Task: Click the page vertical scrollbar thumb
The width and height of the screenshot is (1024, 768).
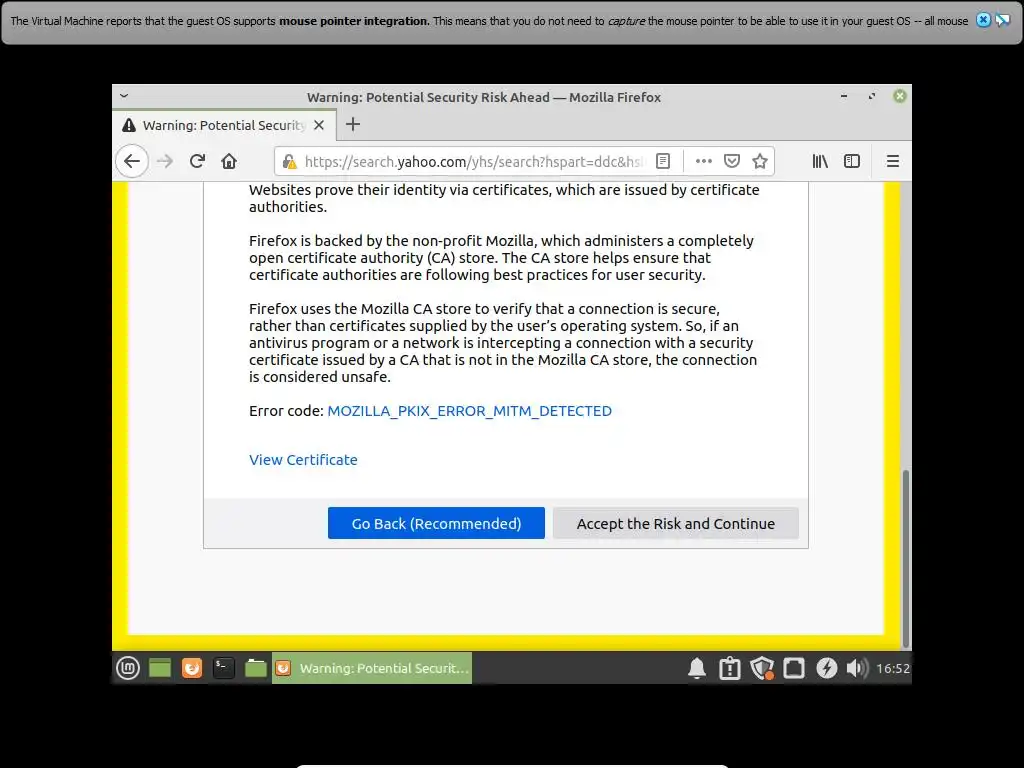Action: pyautogui.click(x=905, y=558)
